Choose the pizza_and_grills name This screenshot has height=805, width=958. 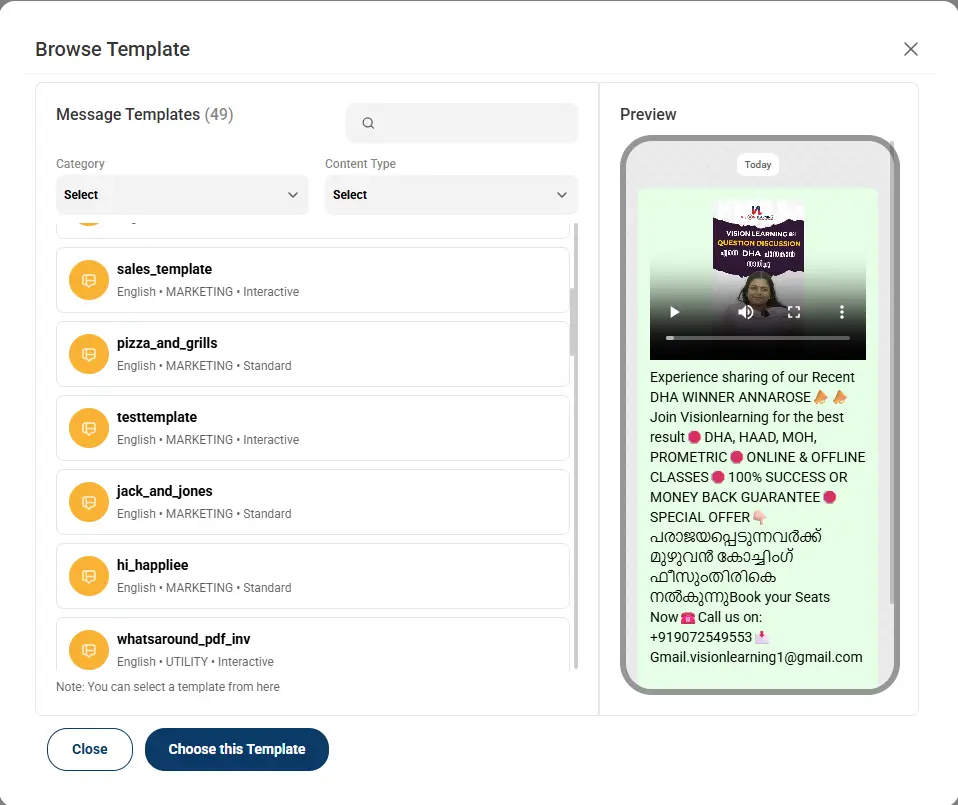click(x=167, y=343)
